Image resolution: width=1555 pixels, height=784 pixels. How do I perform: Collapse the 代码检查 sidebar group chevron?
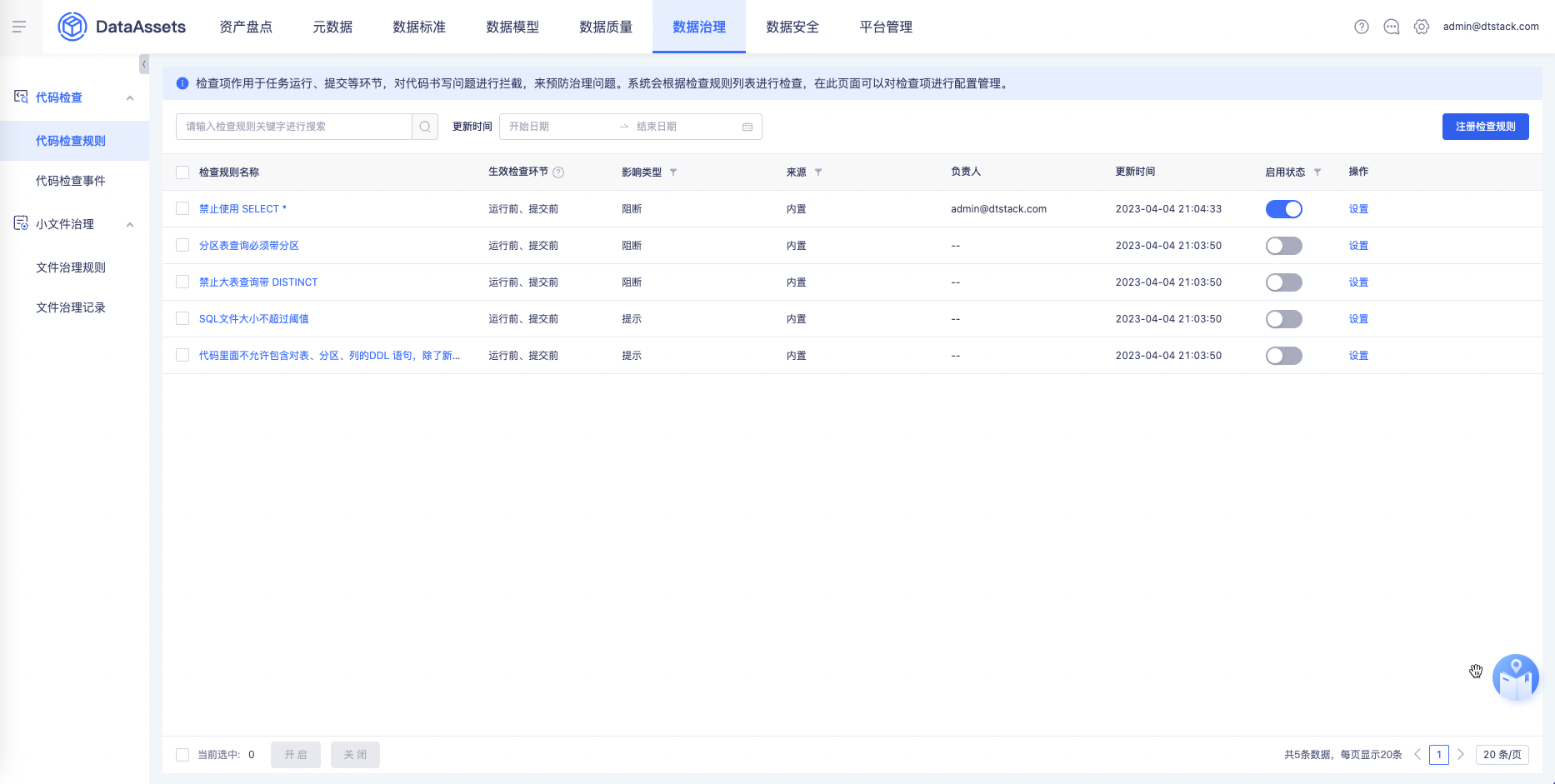pyautogui.click(x=130, y=98)
